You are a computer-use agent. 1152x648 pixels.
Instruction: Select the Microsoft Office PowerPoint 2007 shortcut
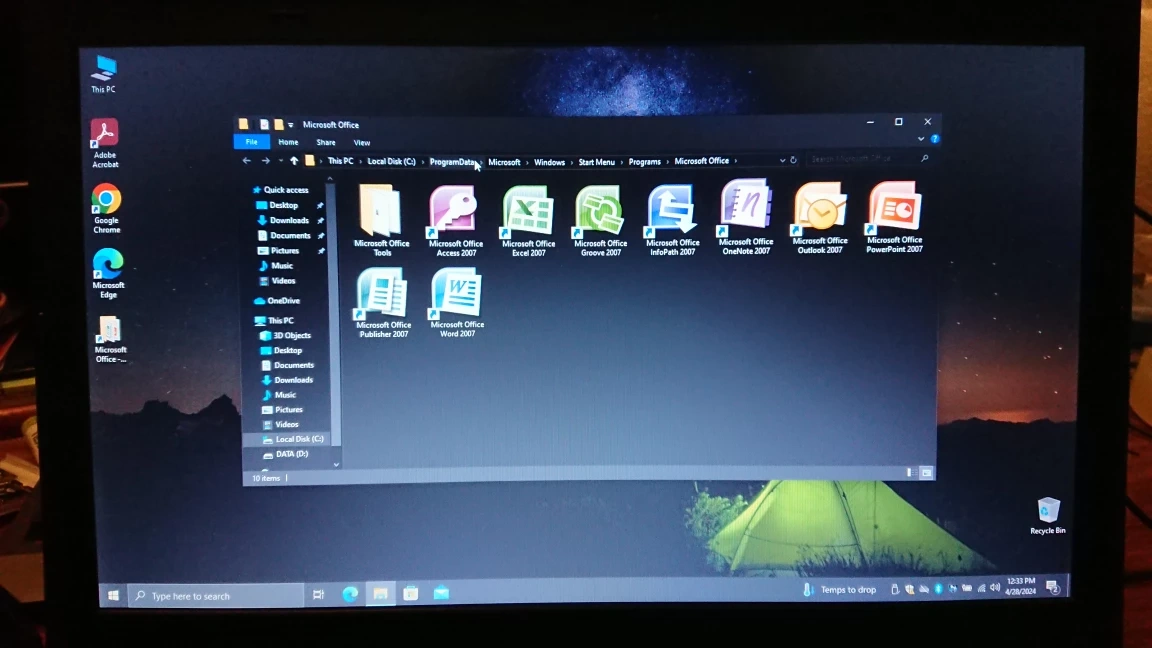coord(894,217)
